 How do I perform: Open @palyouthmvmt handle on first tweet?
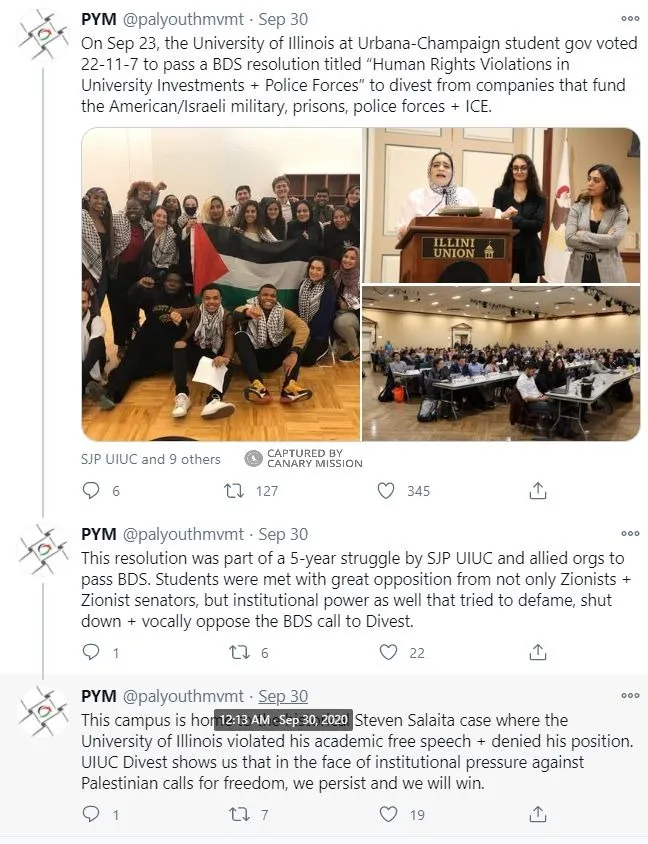(x=183, y=19)
